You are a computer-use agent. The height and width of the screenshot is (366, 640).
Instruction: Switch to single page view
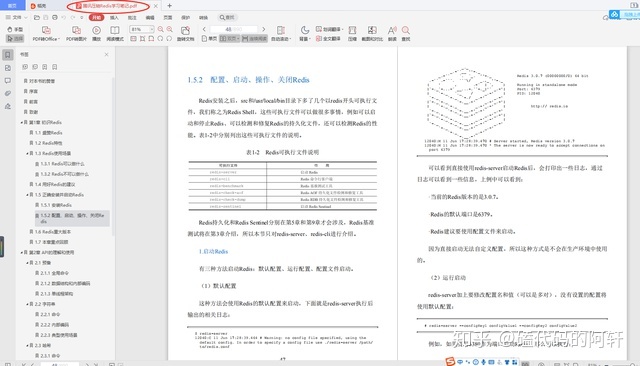pyautogui.click(x=209, y=39)
